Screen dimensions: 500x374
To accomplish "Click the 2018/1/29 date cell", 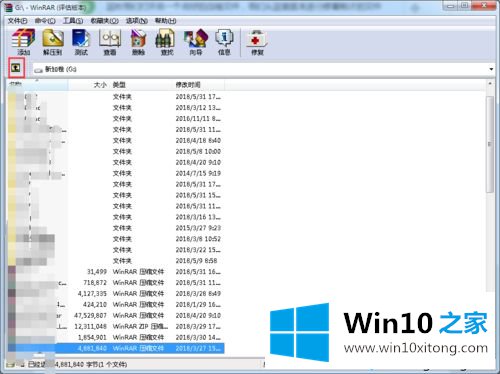I will 198,305.
